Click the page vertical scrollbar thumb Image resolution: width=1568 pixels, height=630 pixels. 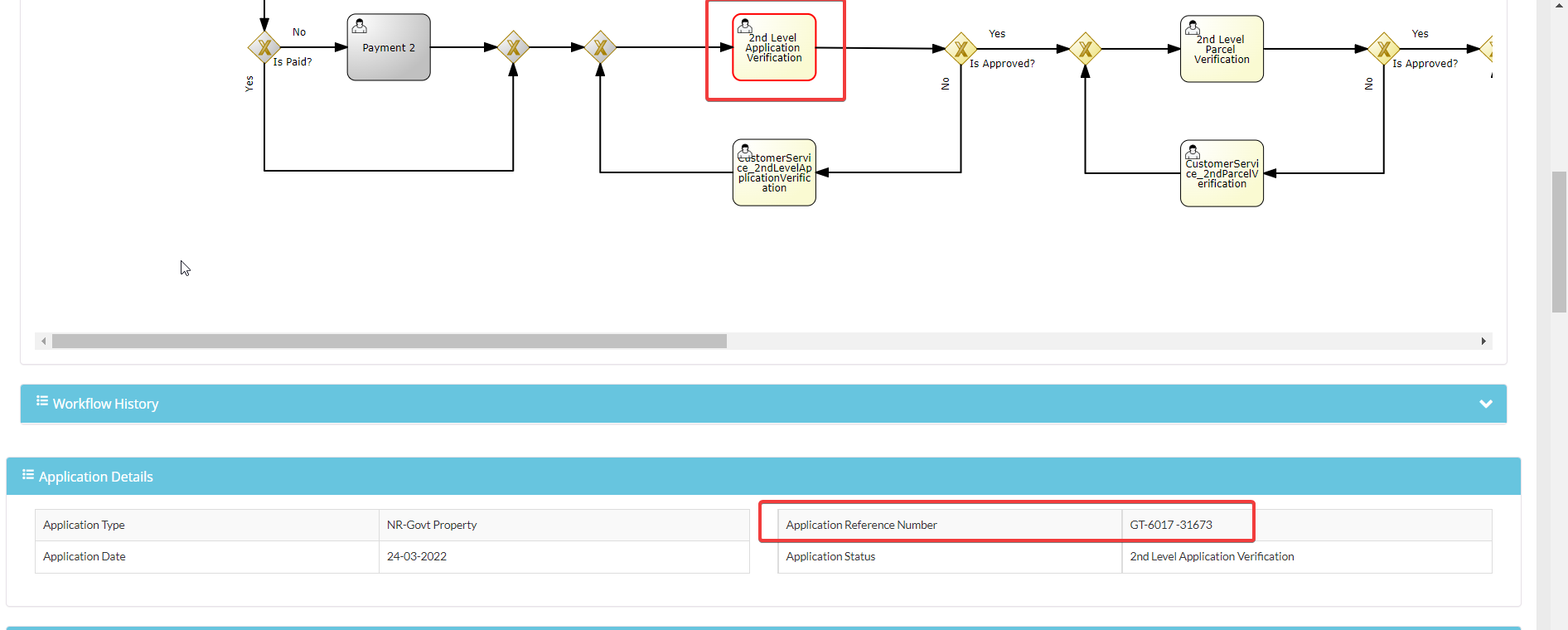(x=1559, y=242)
